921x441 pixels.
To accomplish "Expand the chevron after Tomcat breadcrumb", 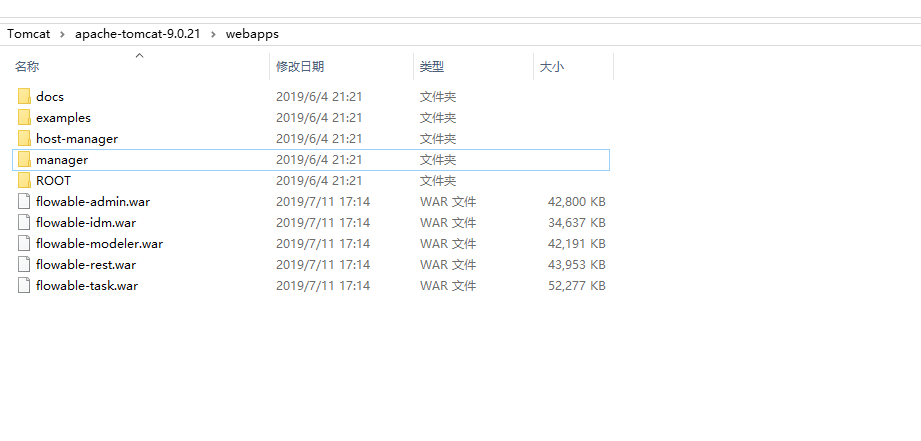I will click(62, 34).
